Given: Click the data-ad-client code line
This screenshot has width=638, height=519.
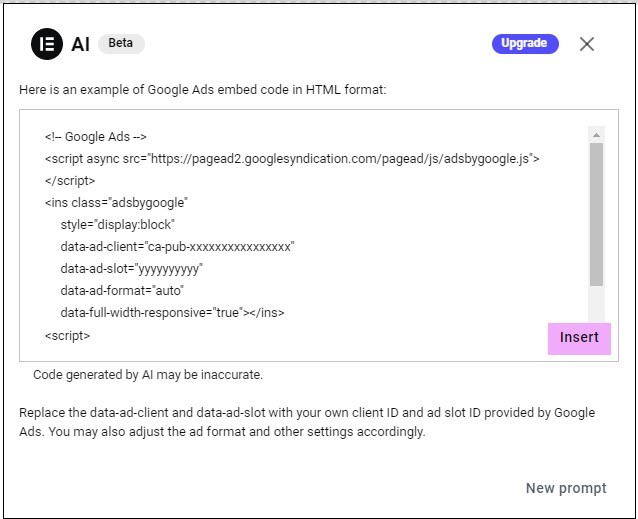Looking at the screenshot, I should point(177,246).
